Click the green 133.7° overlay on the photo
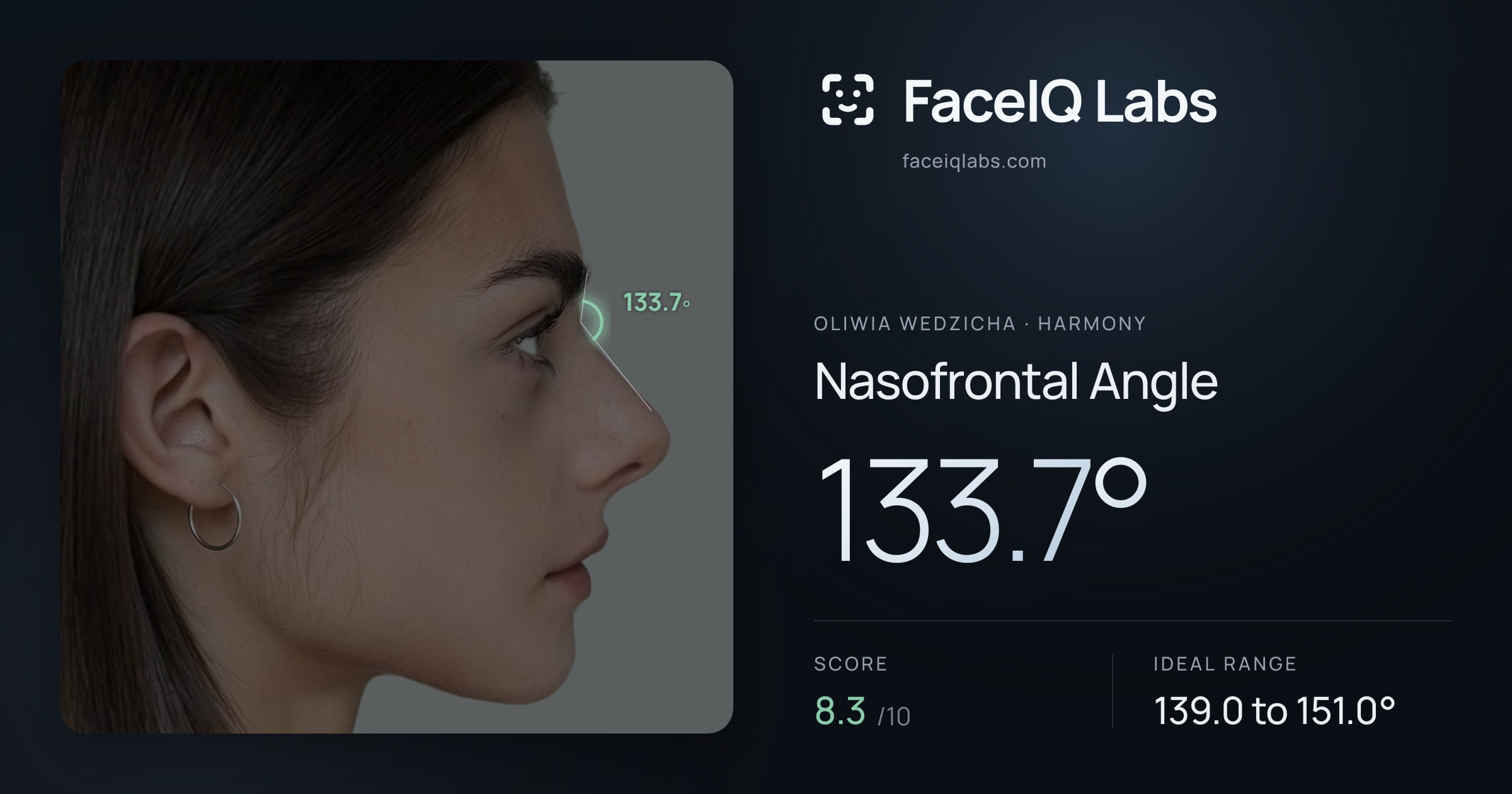The image size is (1512, 794). tap(656, 302)
